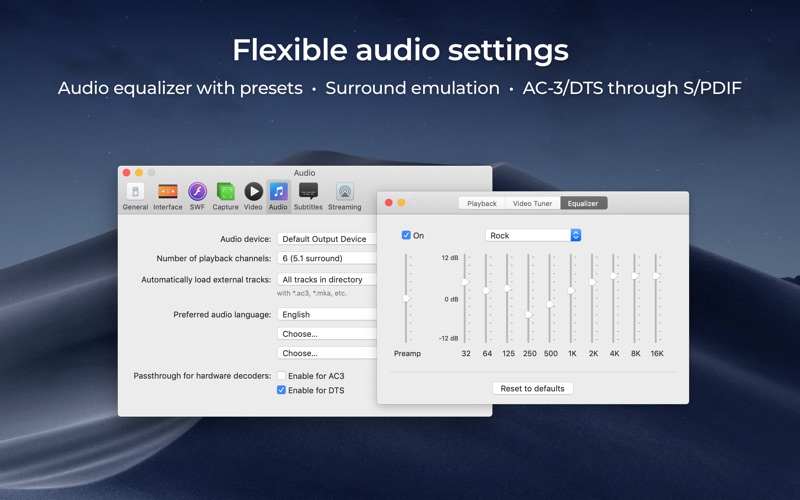The height and width of the screenshot is (500, 800).
Task: Open the Rock equalizer preset dropdown
Action: pos(533,235)
